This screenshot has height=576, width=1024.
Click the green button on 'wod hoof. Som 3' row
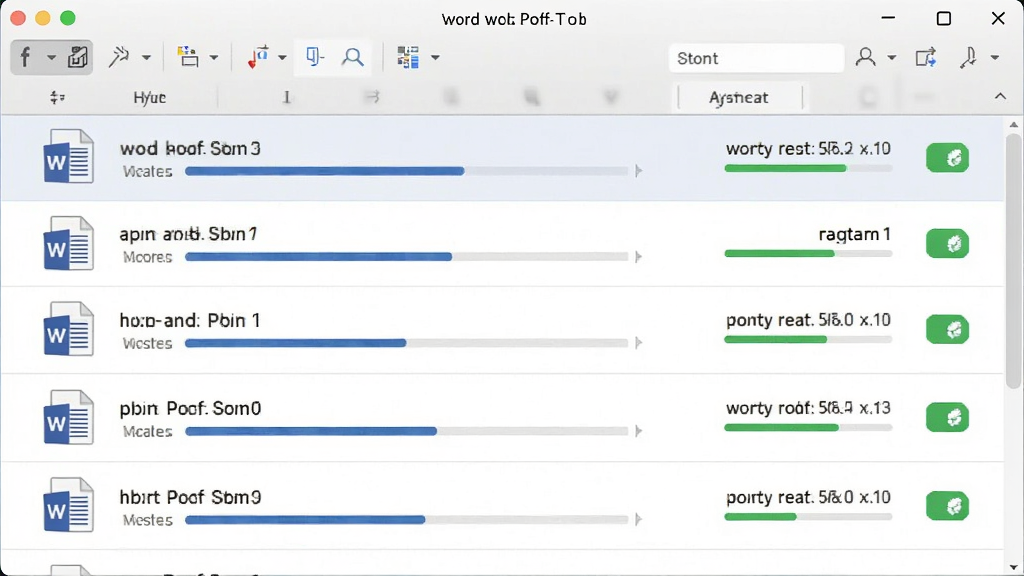click(947, 157)
